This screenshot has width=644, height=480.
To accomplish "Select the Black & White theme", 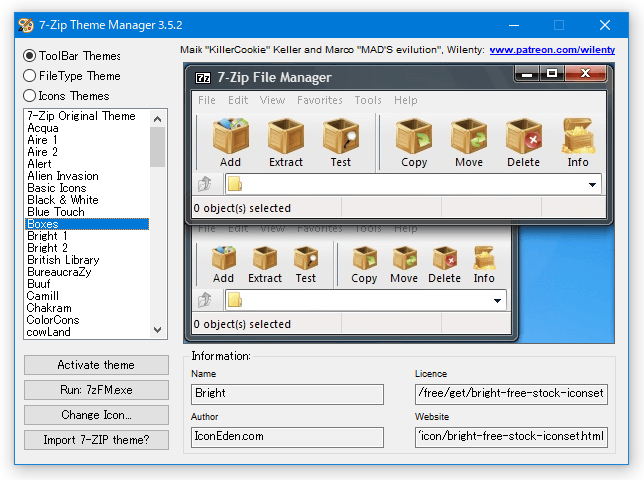I will 87,200.
